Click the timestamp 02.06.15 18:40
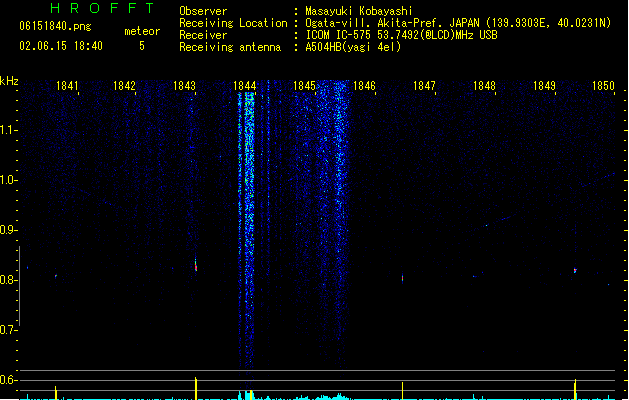The image size is (629, 400). [x=61, y=46]
